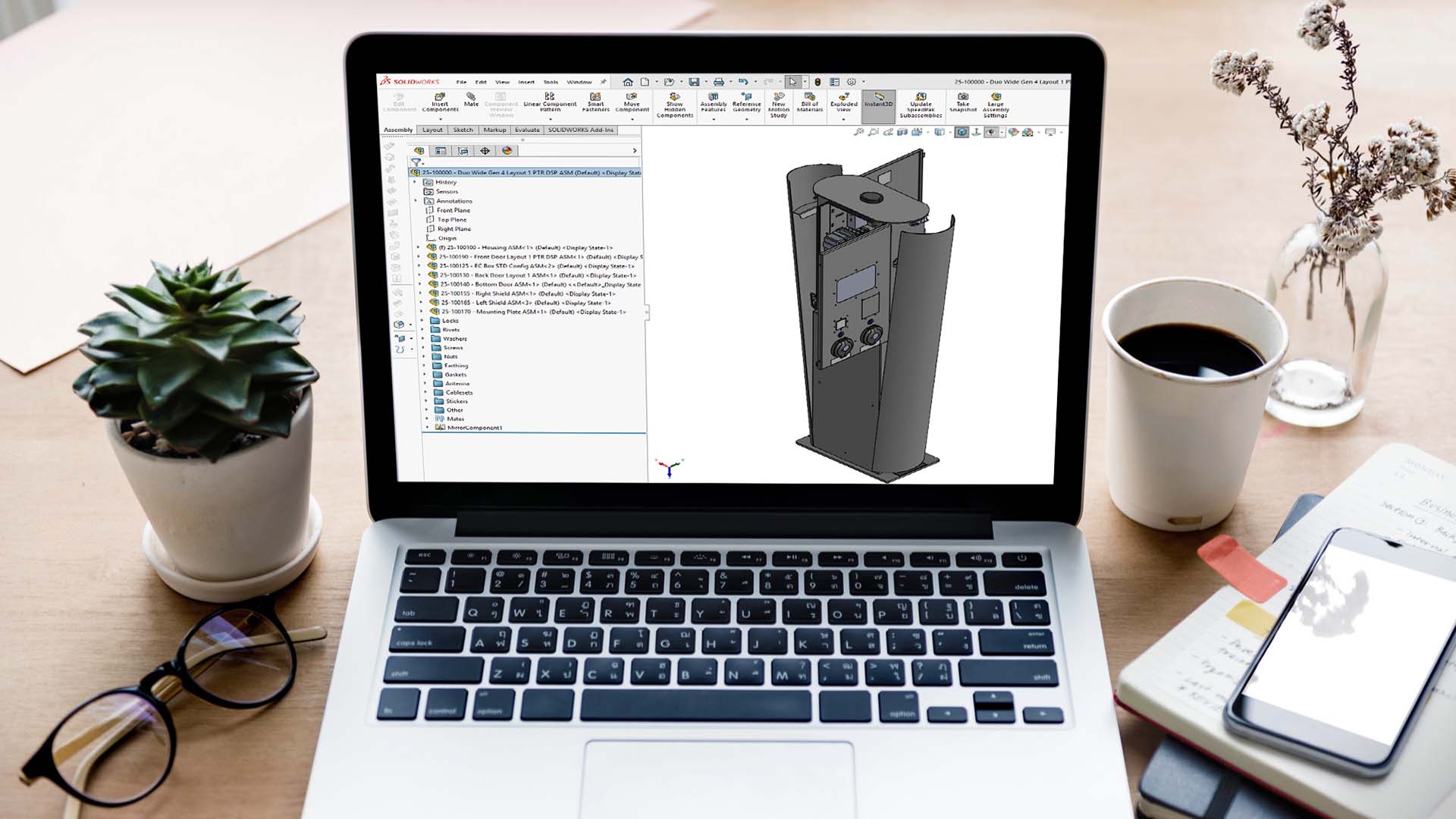Create an Exploded View
The image size is (1456, 819).
(x=843, y=102)
